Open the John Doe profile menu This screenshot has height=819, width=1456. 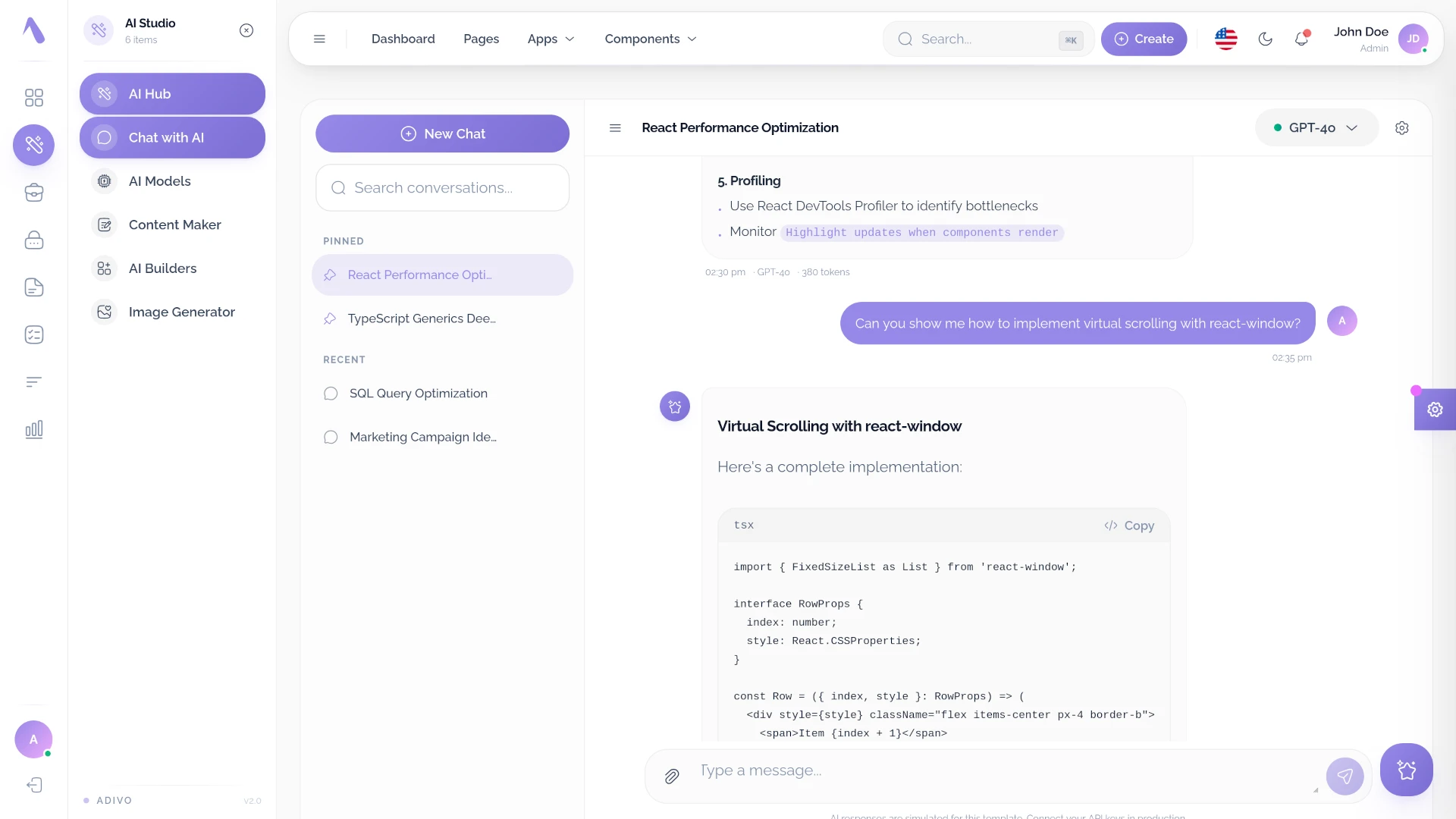tap(1381, 39)
